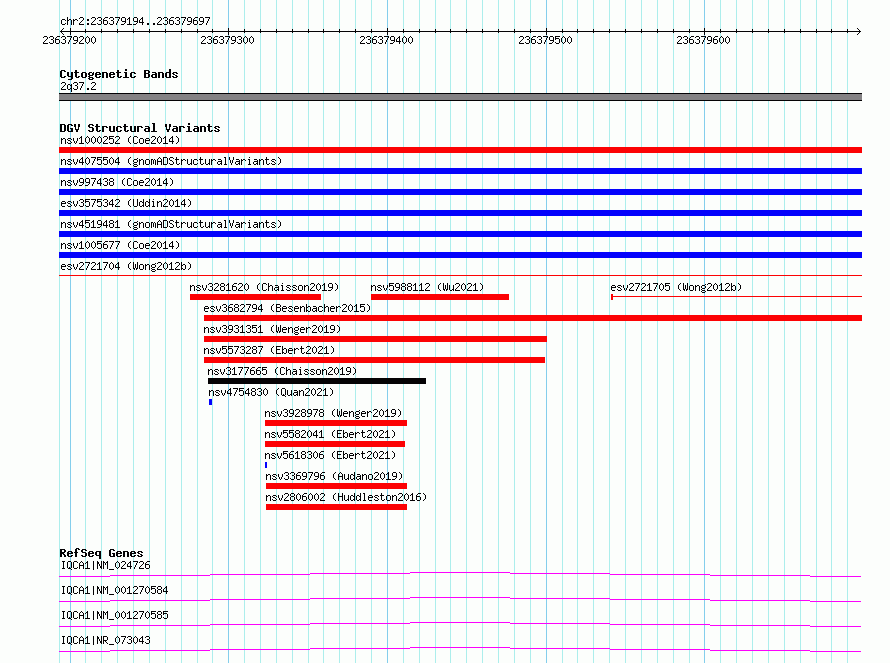Viewport: 890px width, 663px height.
Task: Open variant nsv3928978 (Wenger2019) label
Action: [333, 413]
